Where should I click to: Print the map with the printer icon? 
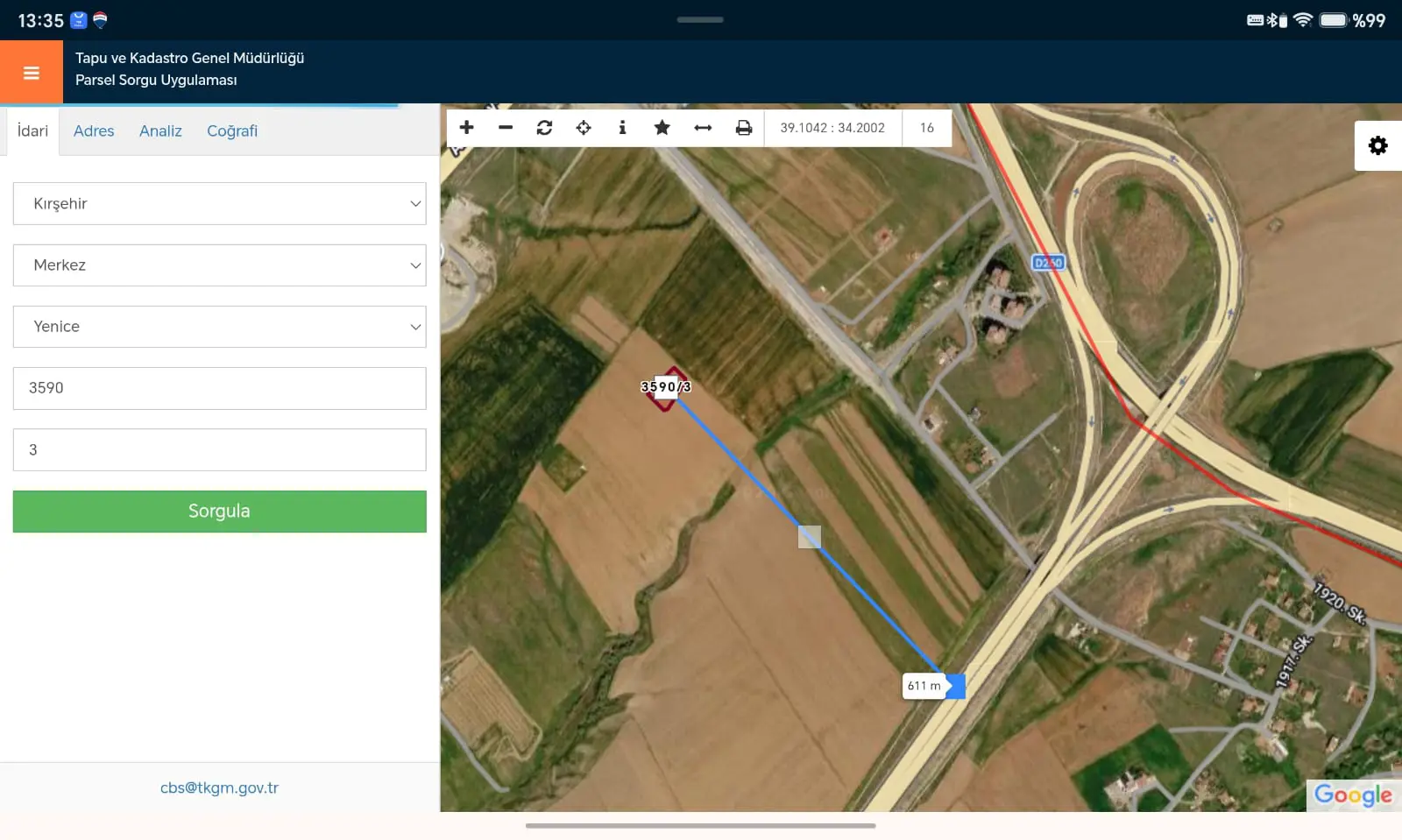[743, 128]
